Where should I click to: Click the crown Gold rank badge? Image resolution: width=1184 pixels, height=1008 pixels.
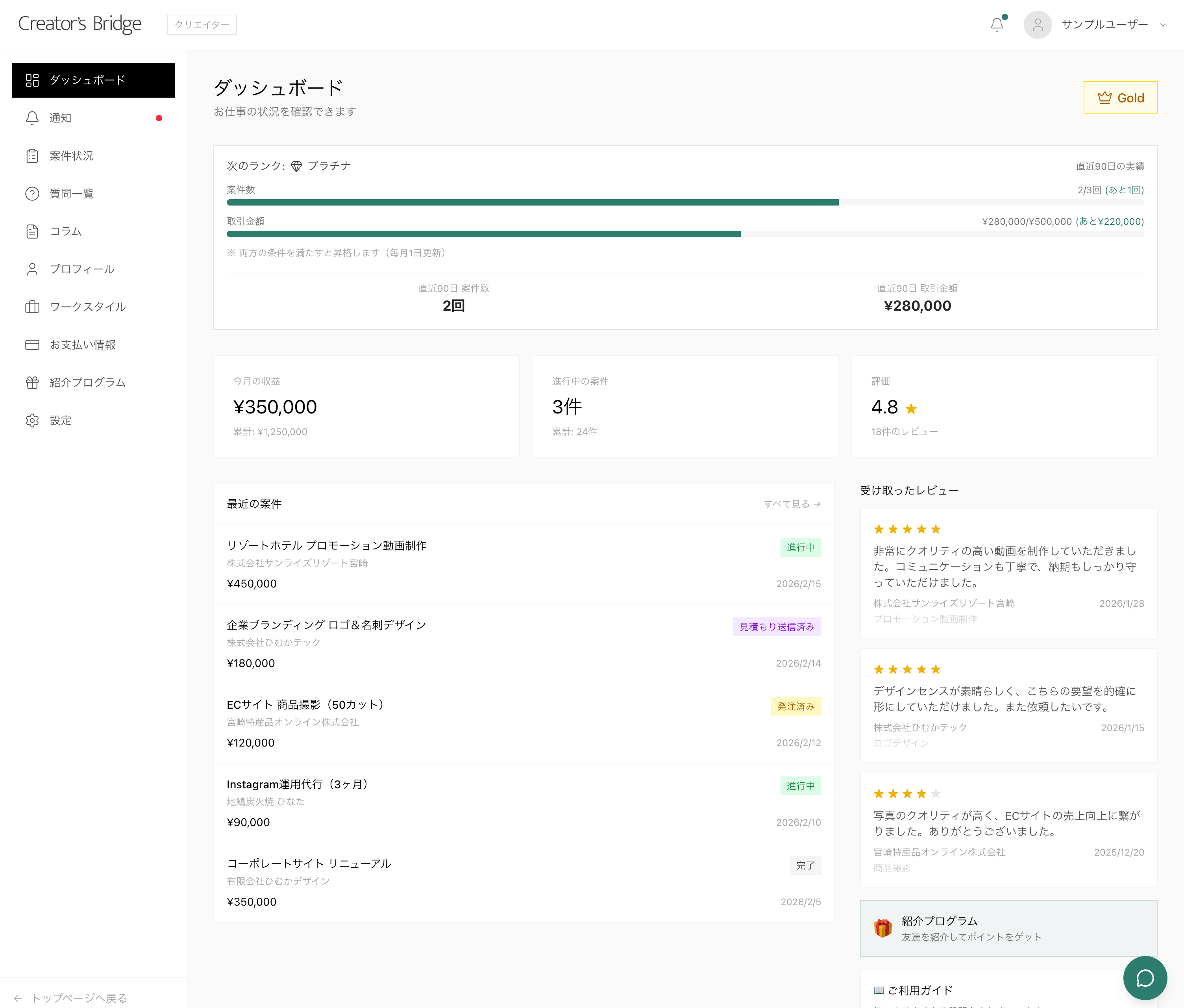point(1120,98)
